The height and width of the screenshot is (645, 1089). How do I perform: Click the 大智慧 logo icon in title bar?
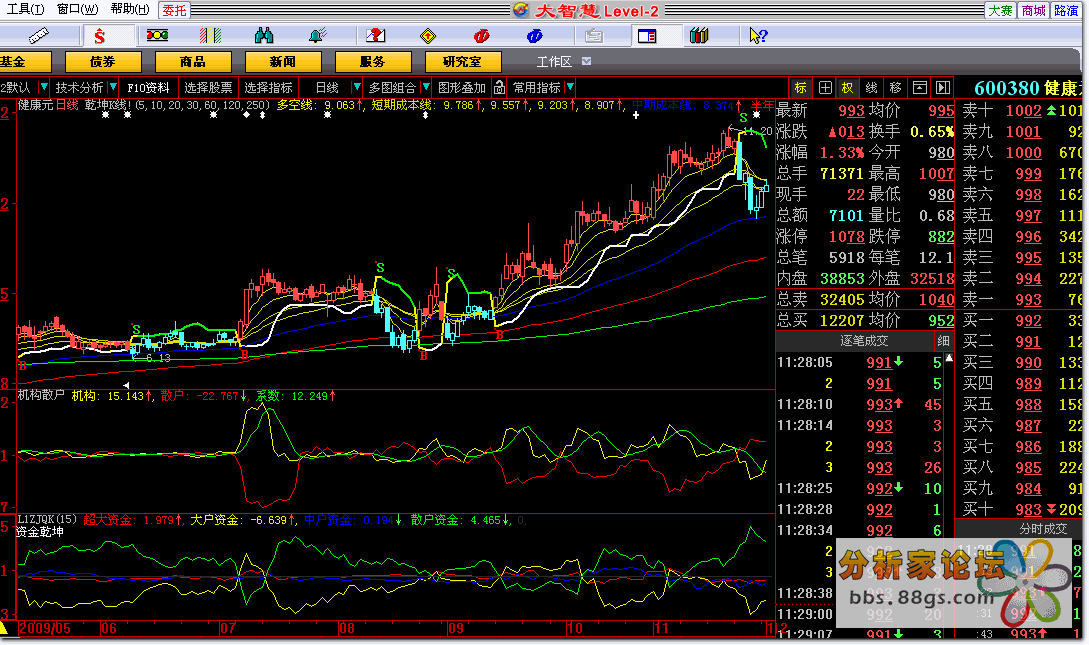click(x=520, y=10)
